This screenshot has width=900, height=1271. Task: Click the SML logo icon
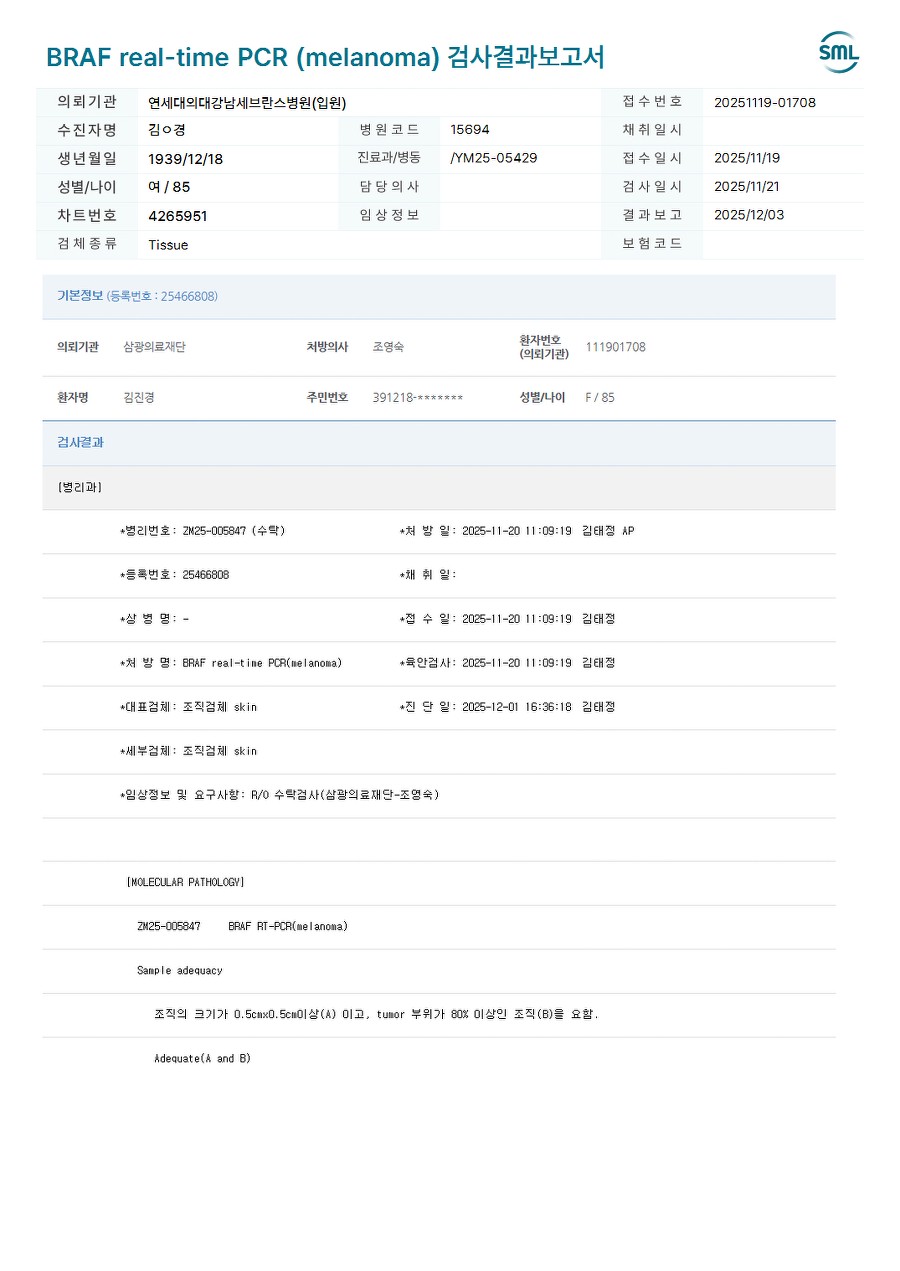click(x=839, y=52)
